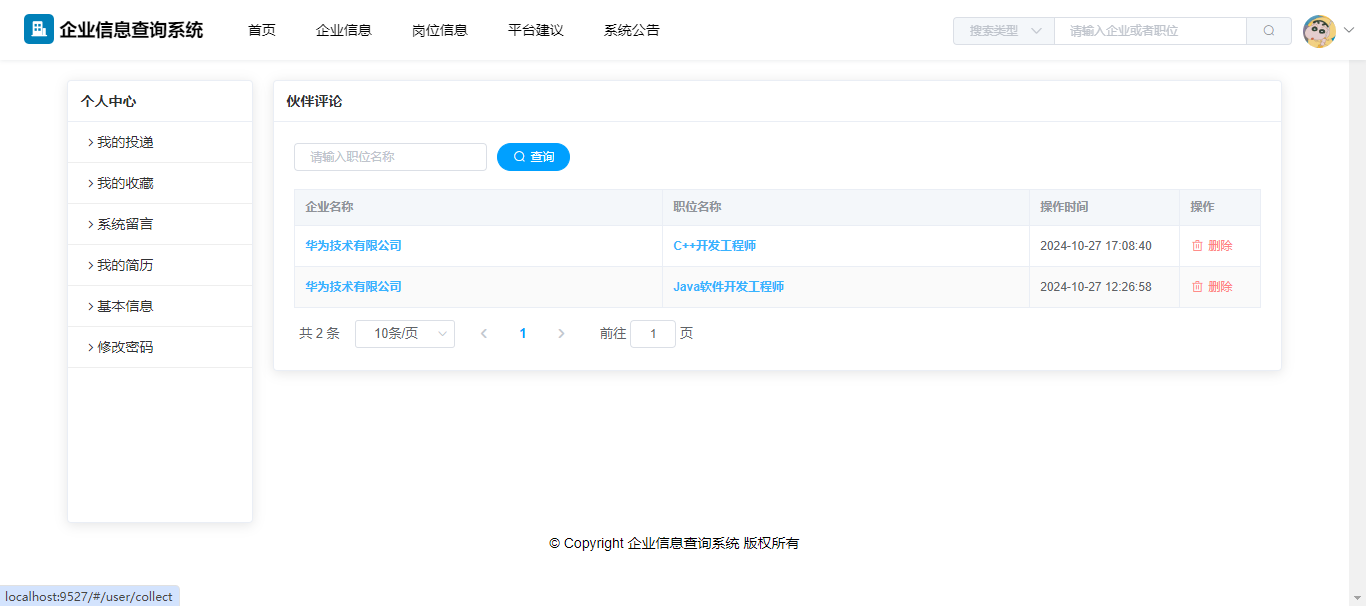Open the Java软件开发工程师 position link

[x=728, y=287]
